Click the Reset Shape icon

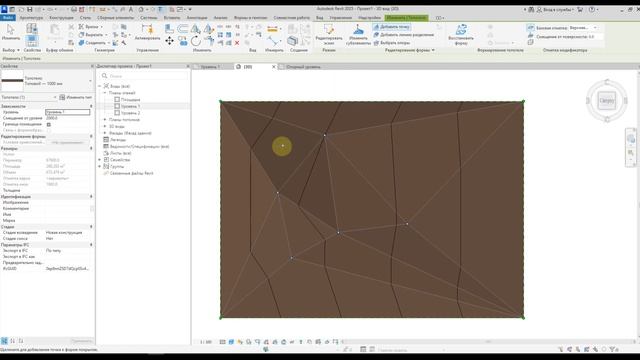tap(461, 29)
